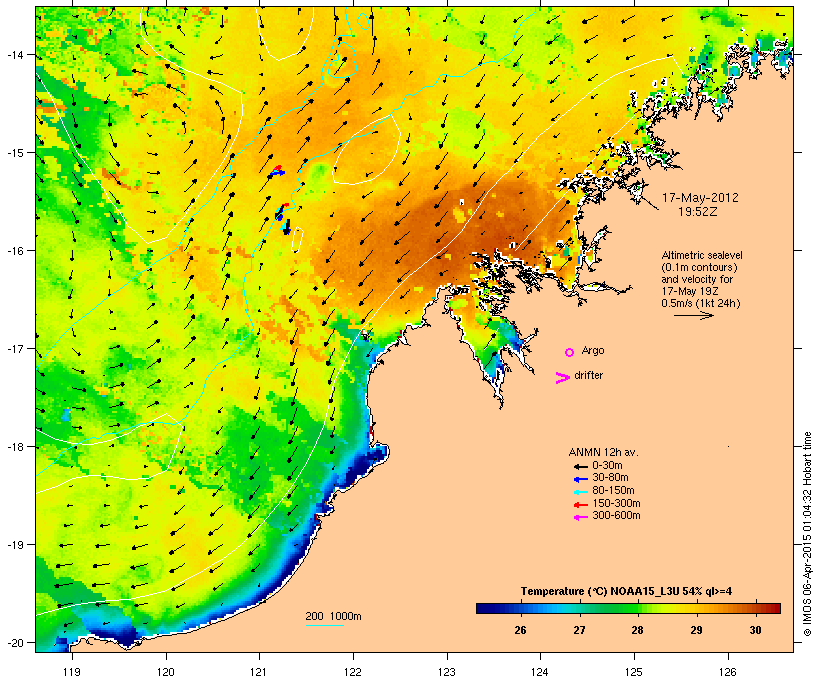Image resolution: width=820 pixels, height=680 pixels.
Task: Click the latitude axis label -20
Action: (x=14, y=642)
